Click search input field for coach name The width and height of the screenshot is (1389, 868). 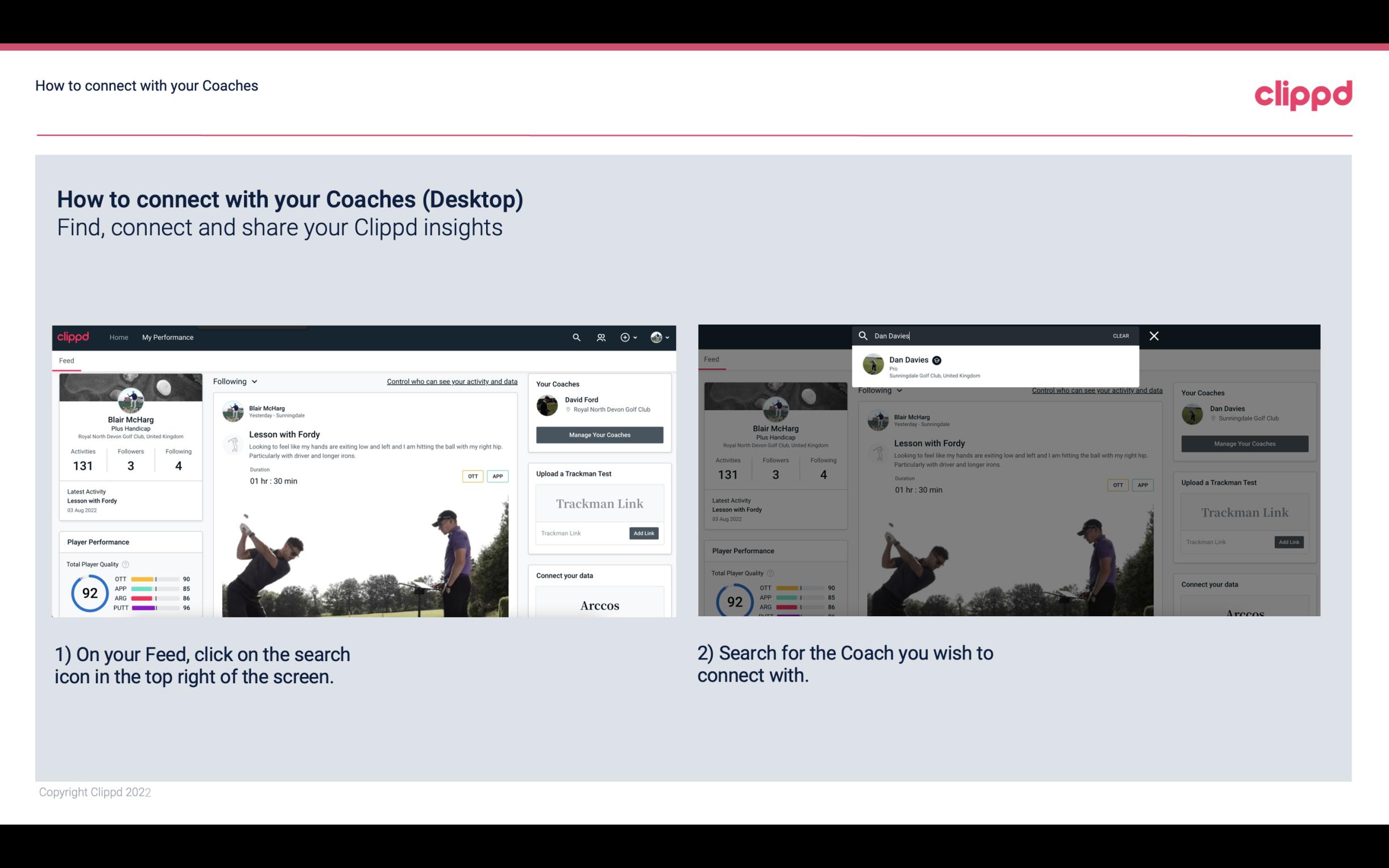tap(988, 335)
